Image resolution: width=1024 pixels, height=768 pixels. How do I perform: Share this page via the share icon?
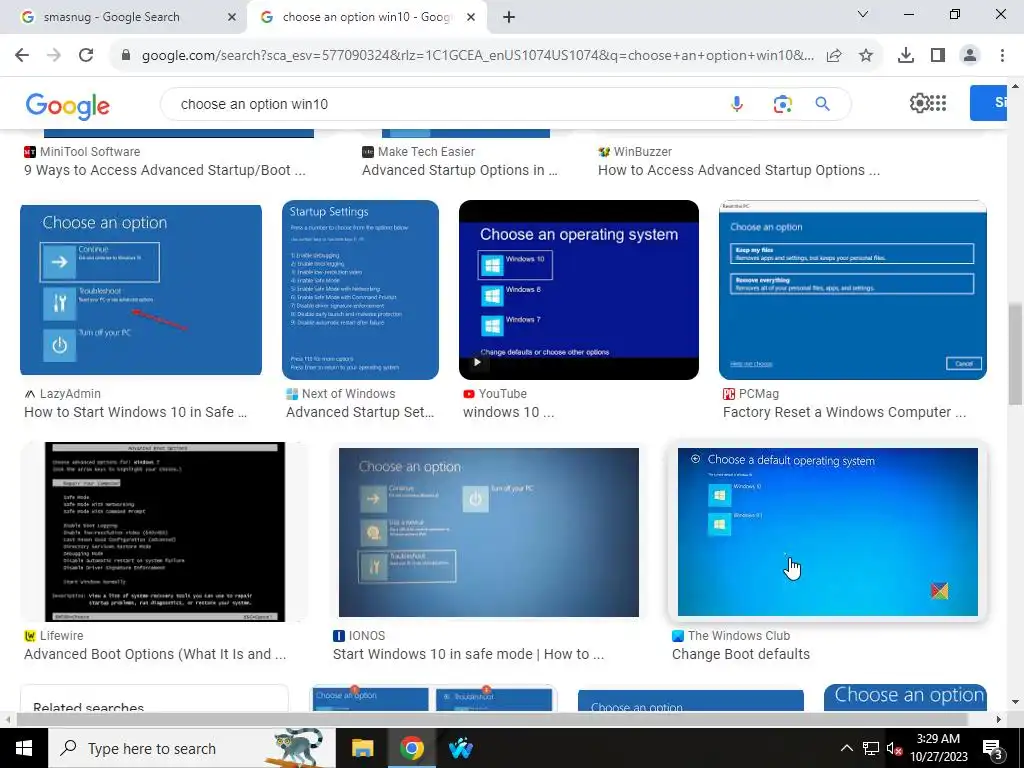pyautogui.click(x=834, y=56)
